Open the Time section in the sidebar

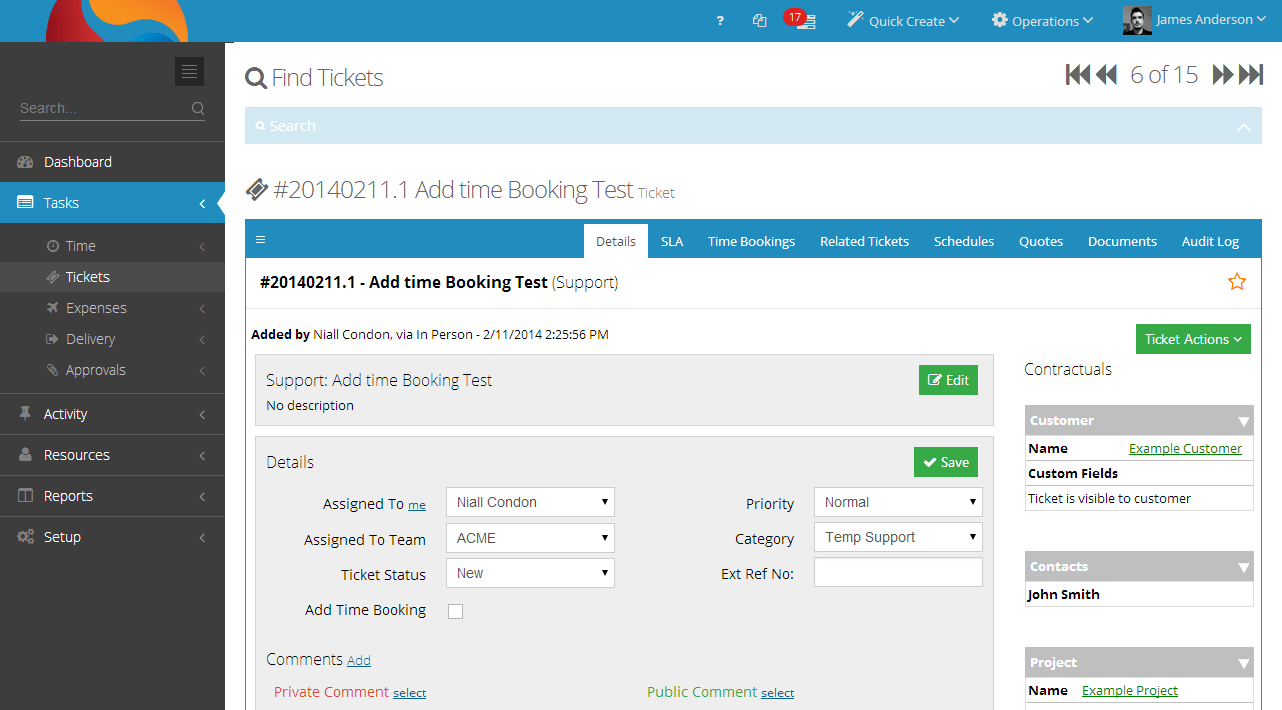click(x=78, y=245)
